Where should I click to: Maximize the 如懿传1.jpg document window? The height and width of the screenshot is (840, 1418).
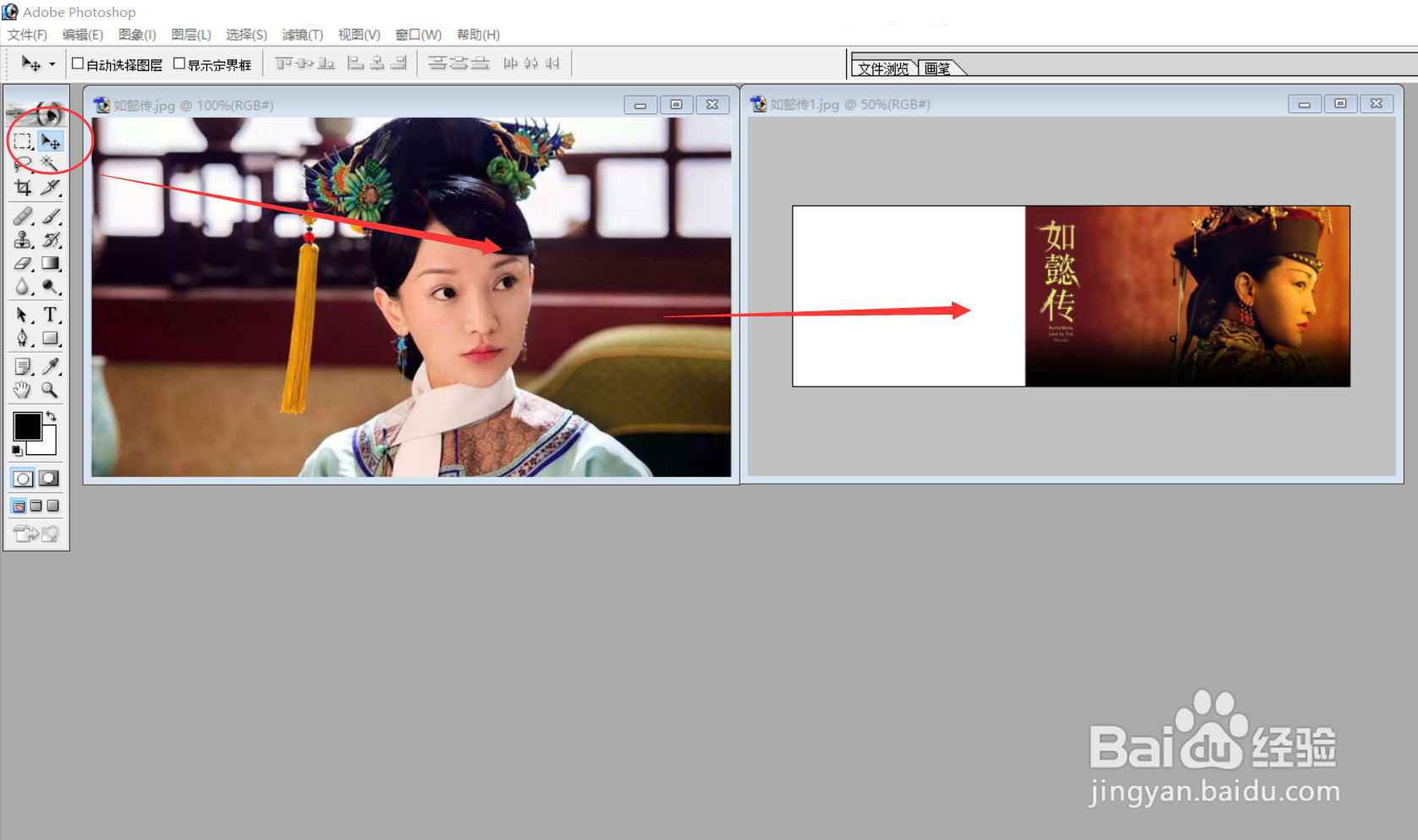1340,104
